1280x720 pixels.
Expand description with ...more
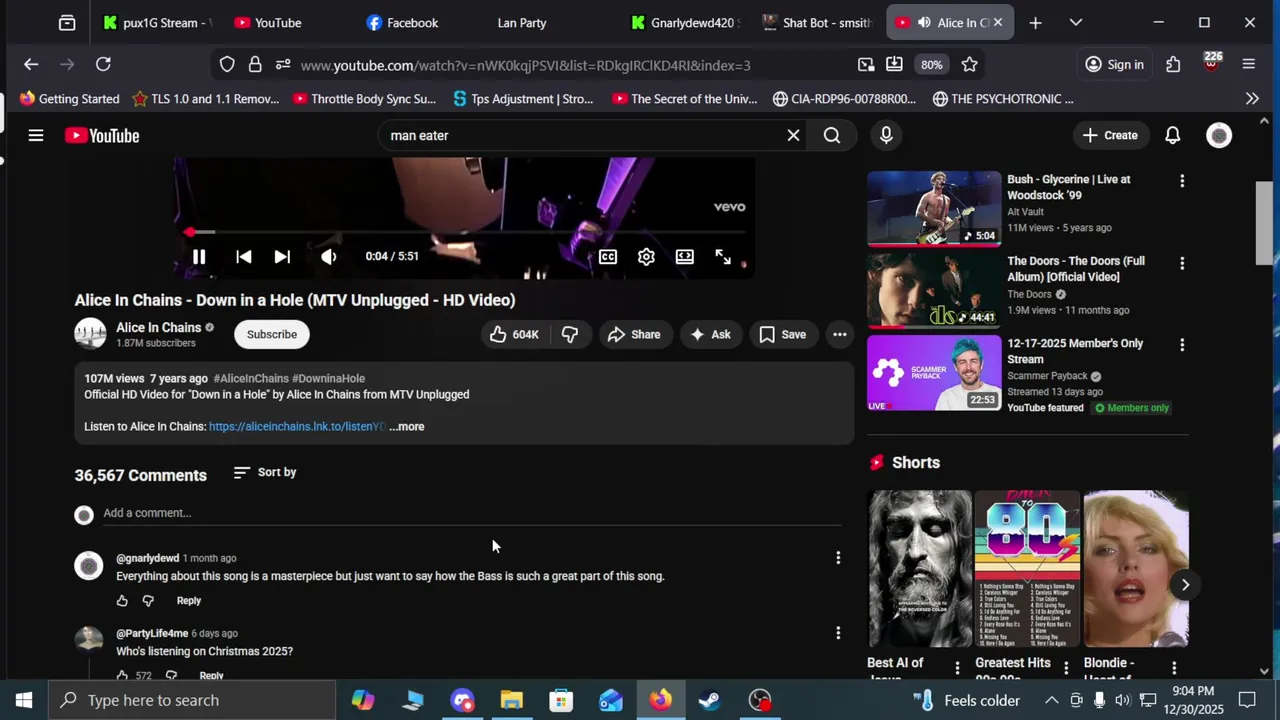[407, 427]
